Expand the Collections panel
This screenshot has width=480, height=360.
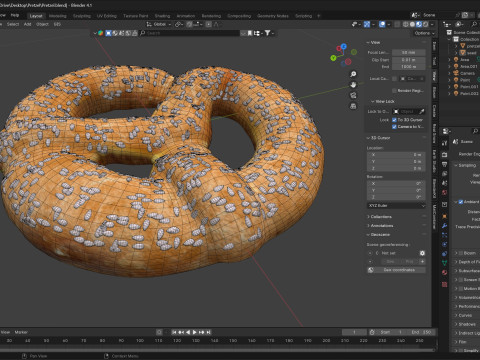pyautogui.click(x=368, y=217)
